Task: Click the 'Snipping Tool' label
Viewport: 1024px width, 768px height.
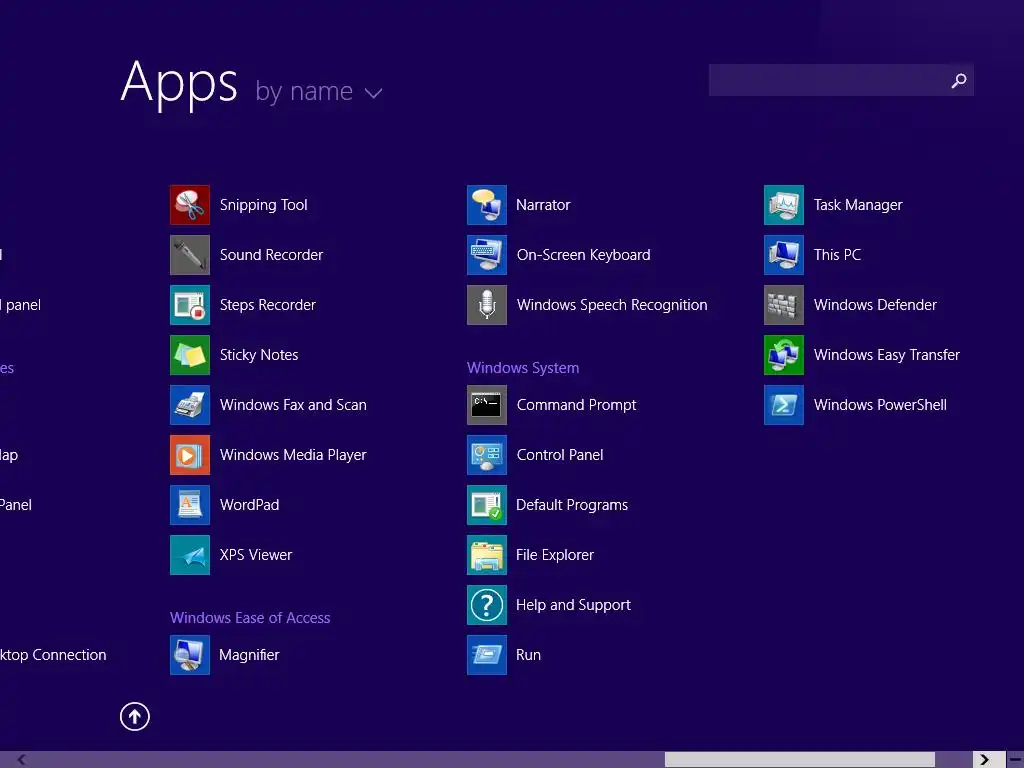Action: coord(263,205)
